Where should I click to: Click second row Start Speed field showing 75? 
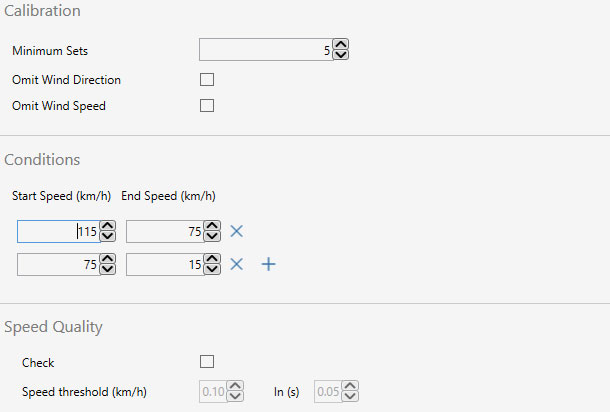click(x=57, y=265)
